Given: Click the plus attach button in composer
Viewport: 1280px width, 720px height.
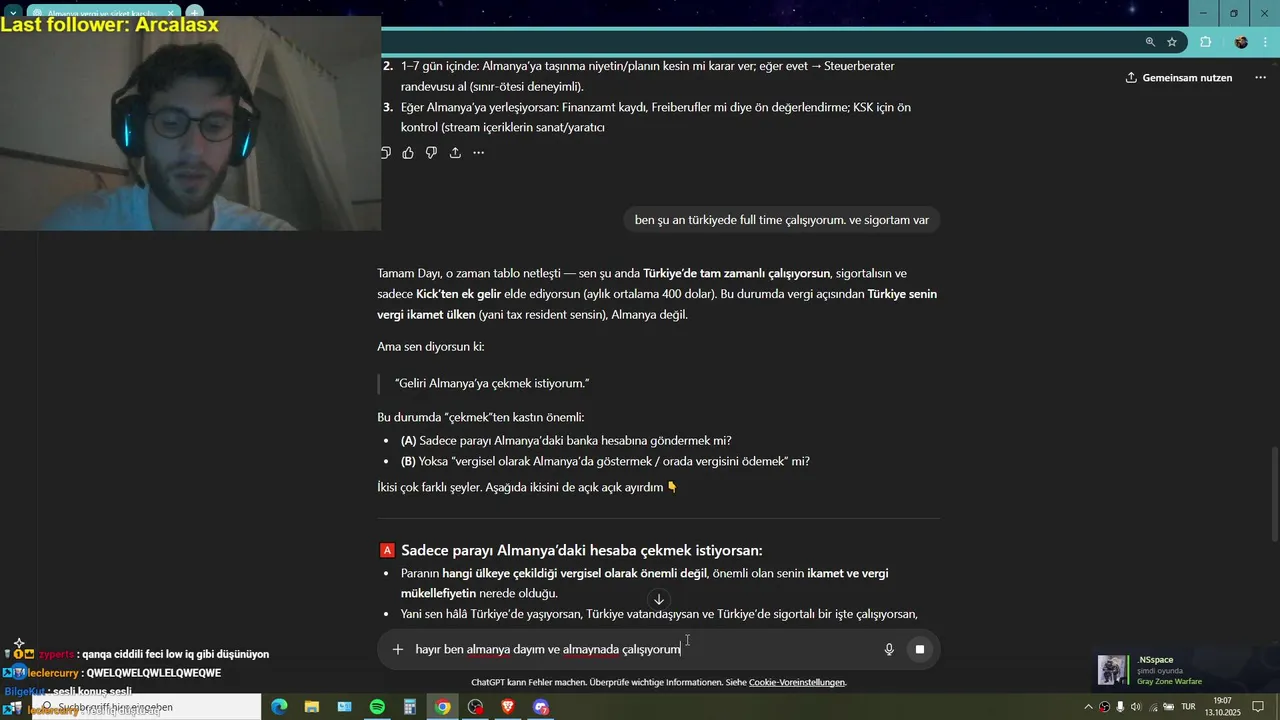Looking at the screenshot, I should pos(398,649).
